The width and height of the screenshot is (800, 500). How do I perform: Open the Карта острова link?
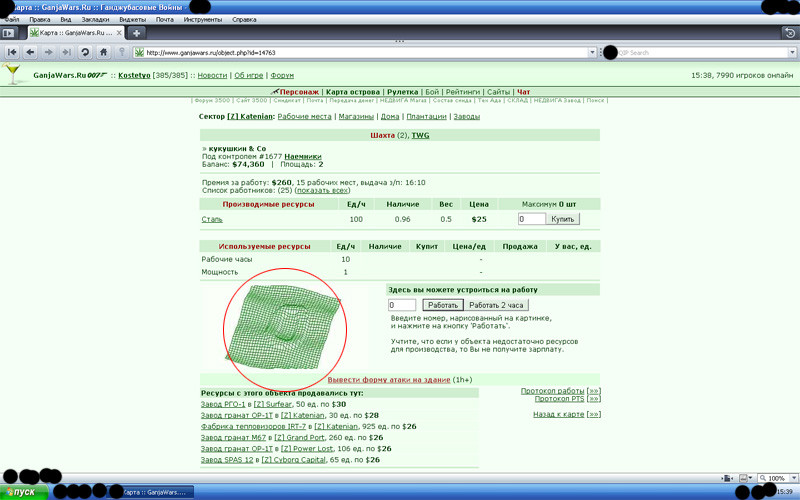tap(353, 92)
